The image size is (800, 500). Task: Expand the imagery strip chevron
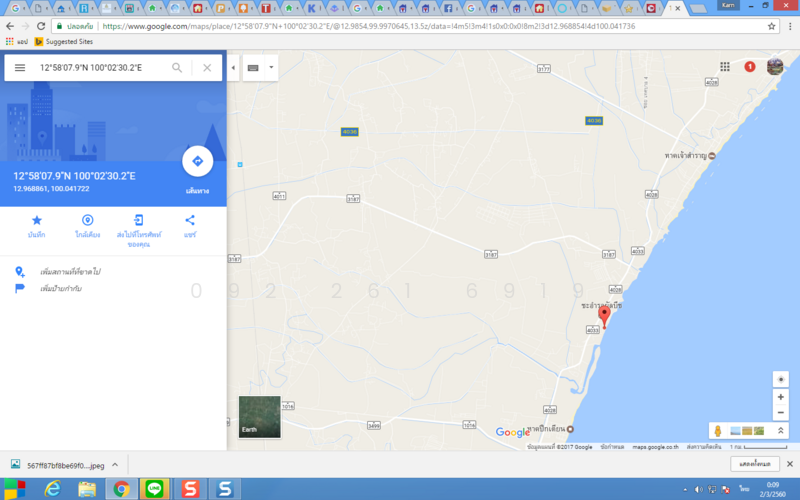(x=780, y=430)
